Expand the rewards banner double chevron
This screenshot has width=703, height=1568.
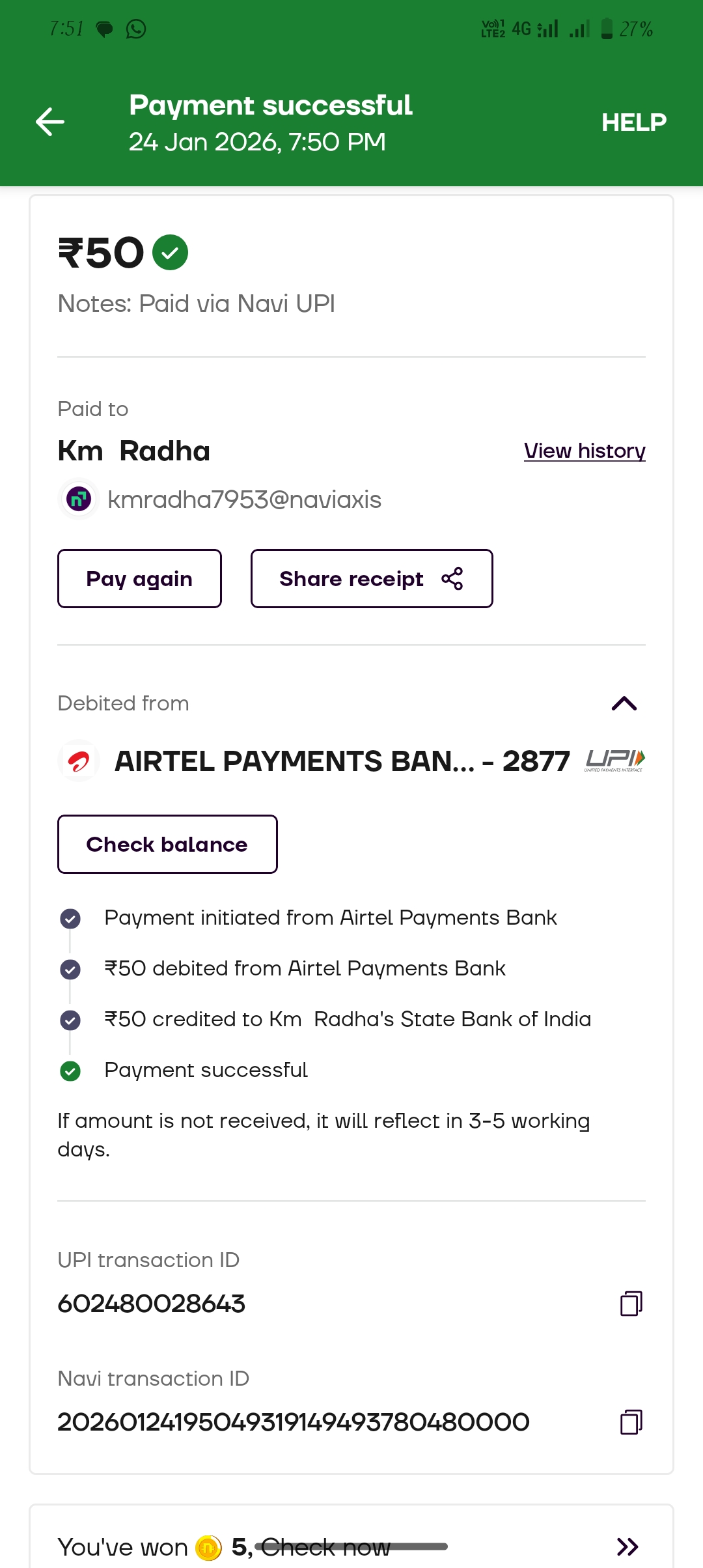[x=627, y=1547]
